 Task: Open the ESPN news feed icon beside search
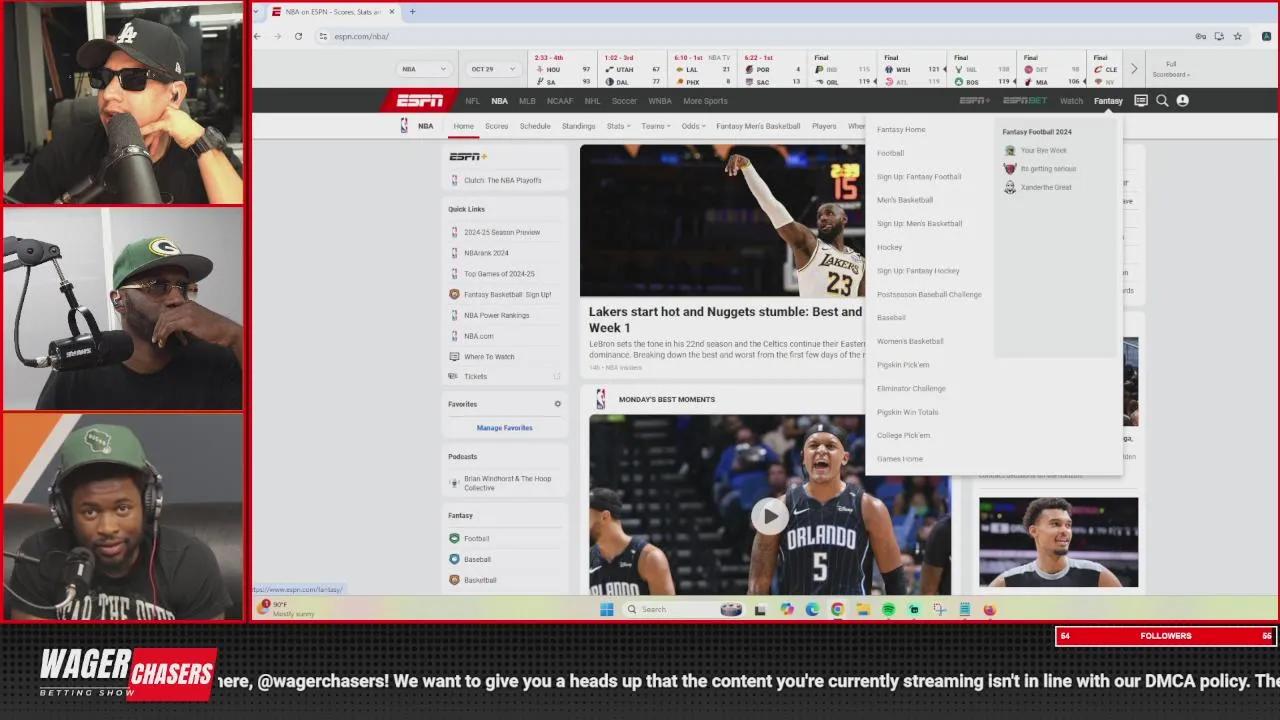(x=1141, y=101)
